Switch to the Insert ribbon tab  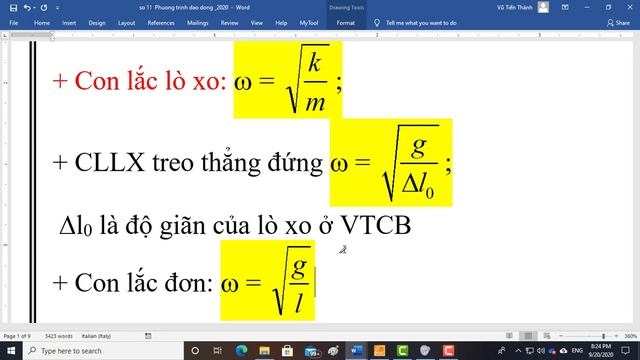[69, 23]
